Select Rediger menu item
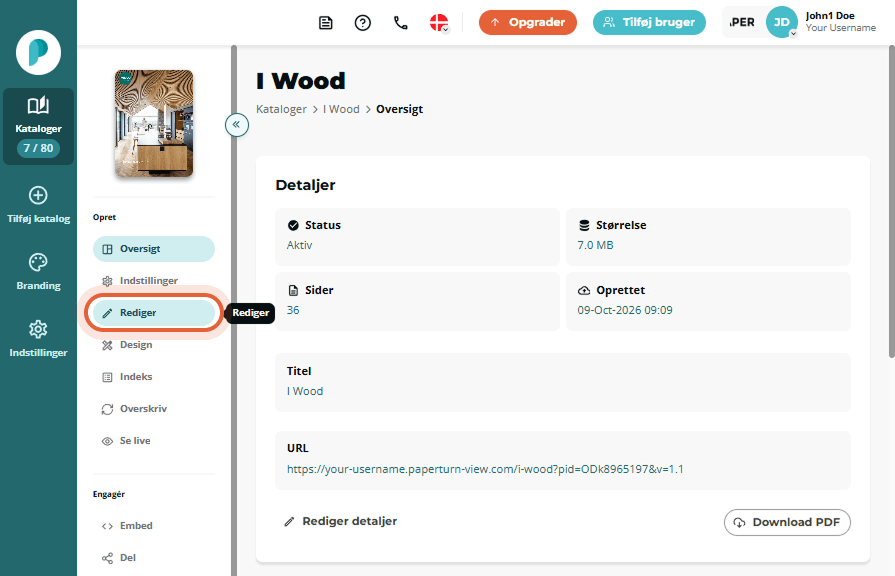Screen dimensions: 895x576 tap(154, 313)
